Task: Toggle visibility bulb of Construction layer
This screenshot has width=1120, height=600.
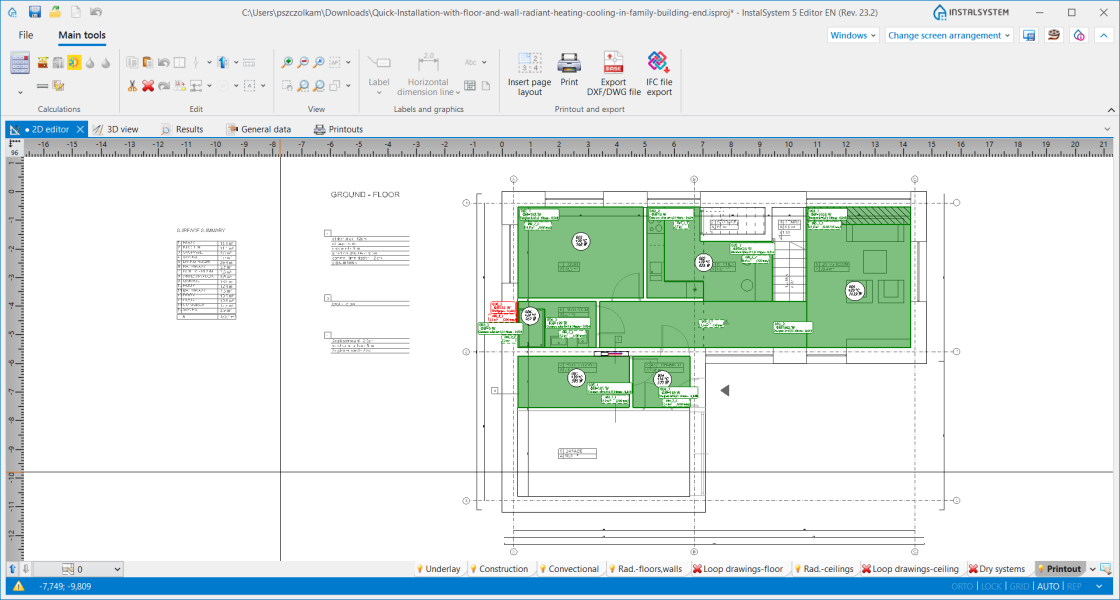Action: (x=473, y=569)
